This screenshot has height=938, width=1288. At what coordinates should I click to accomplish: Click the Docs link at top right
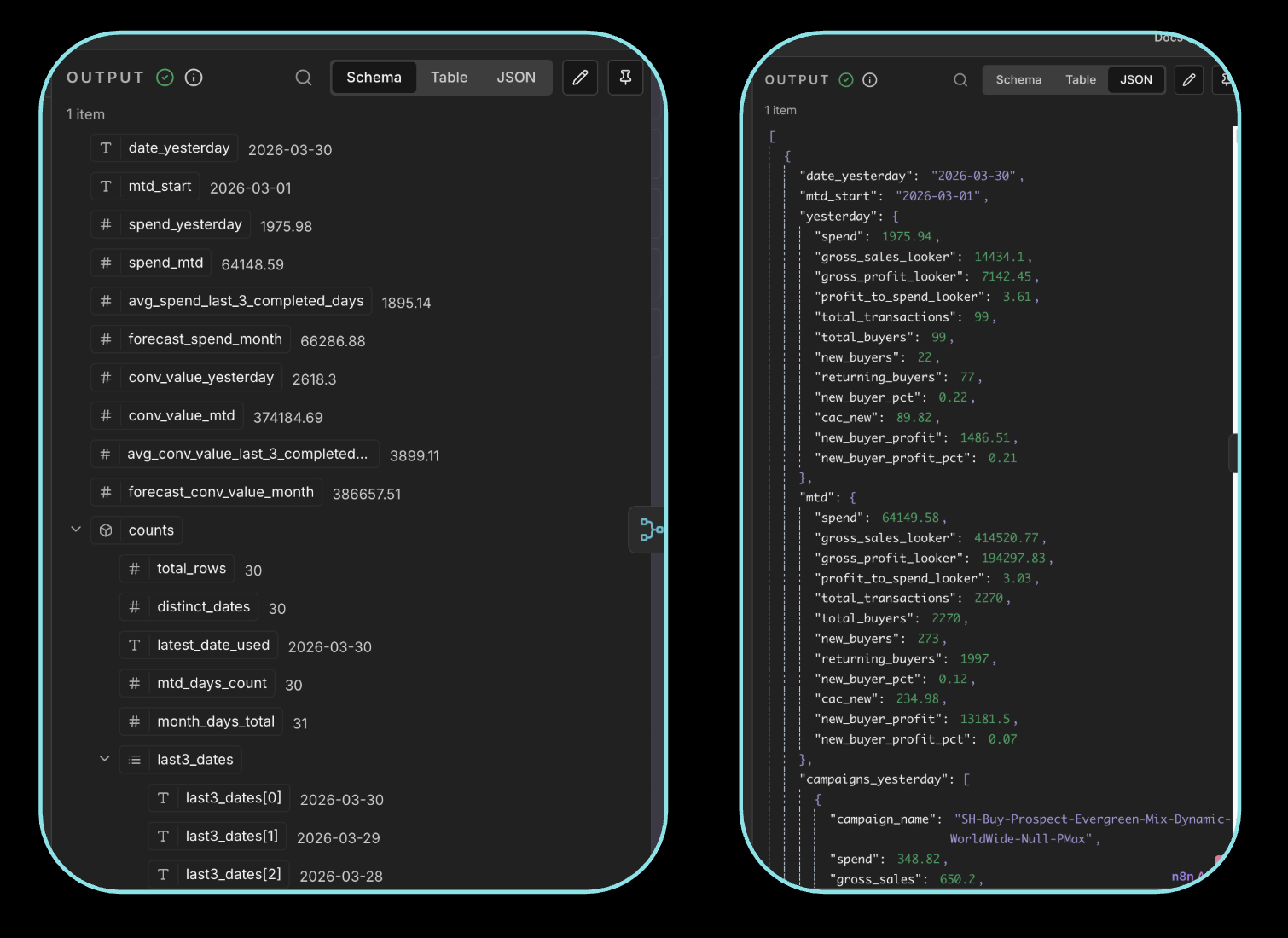[x=1169, y=37]
